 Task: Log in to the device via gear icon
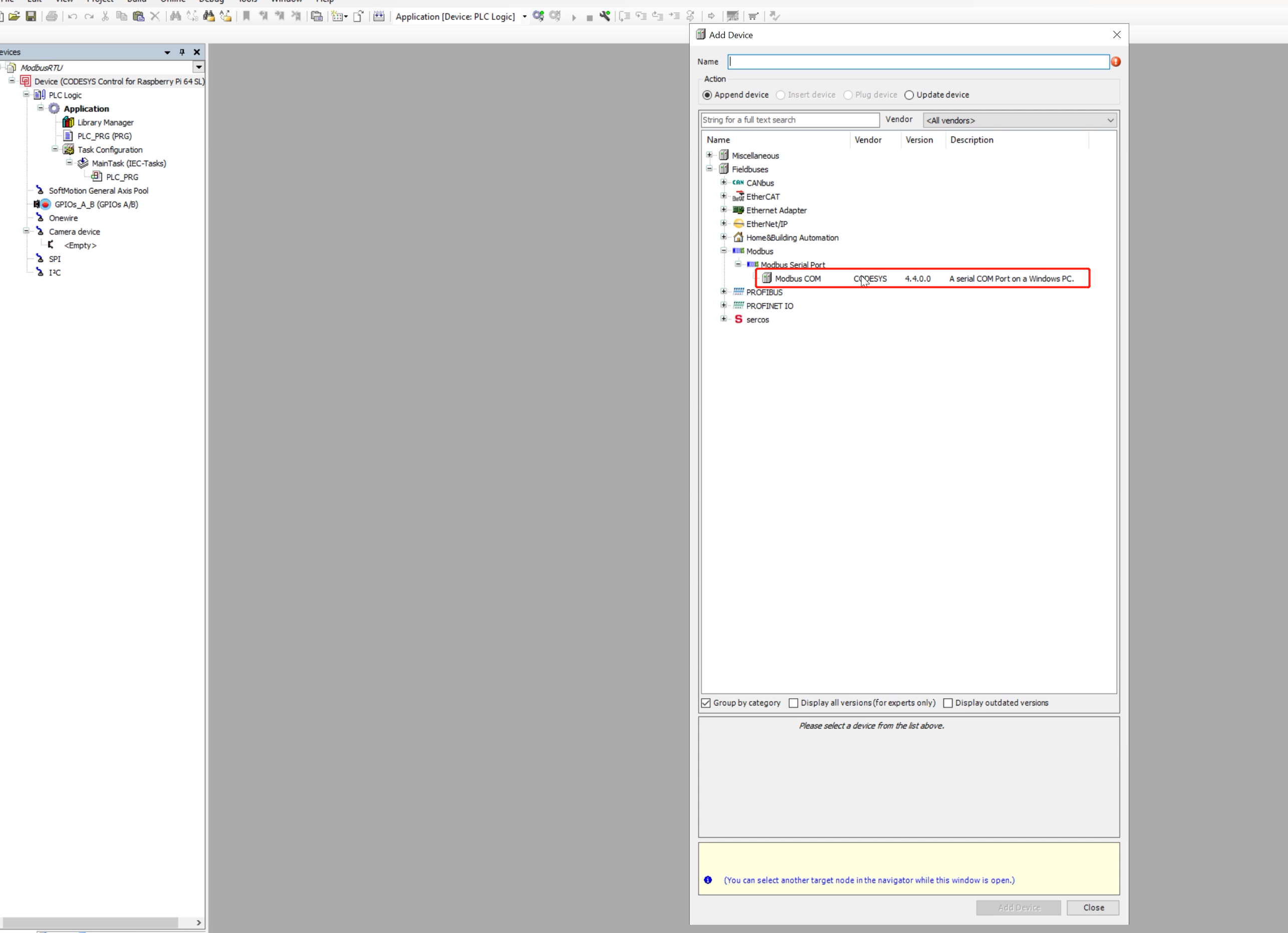[538, 17]
